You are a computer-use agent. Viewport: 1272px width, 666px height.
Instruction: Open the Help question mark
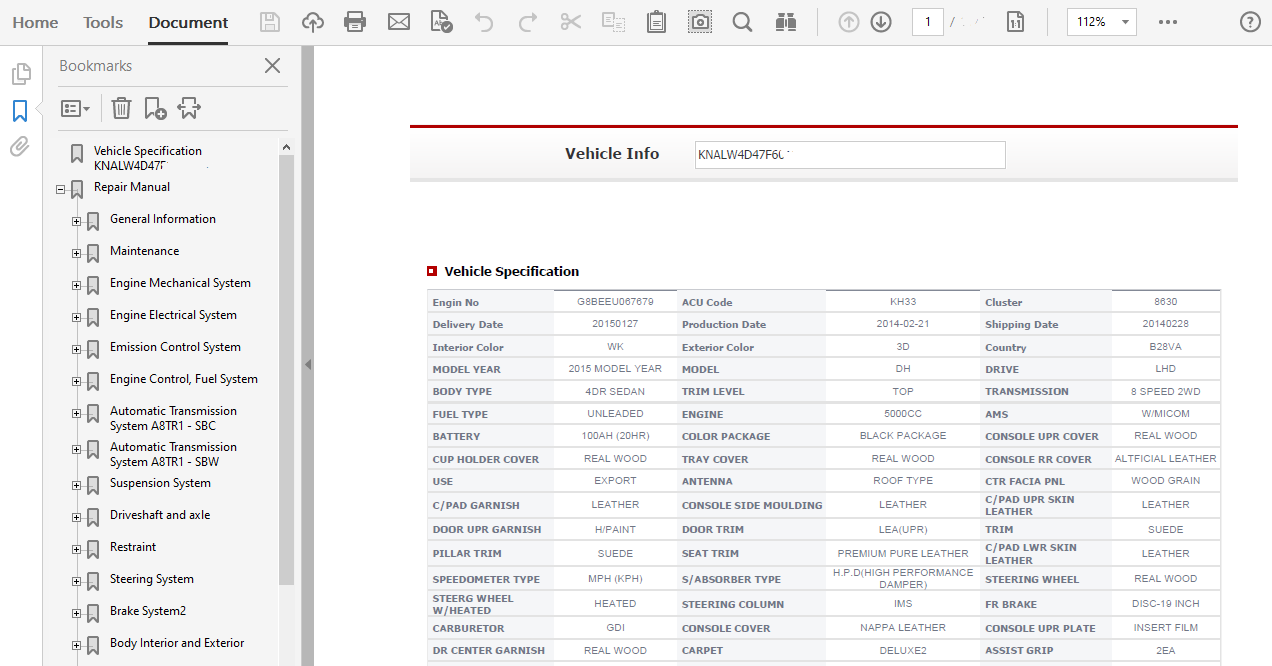(1250, 22)
